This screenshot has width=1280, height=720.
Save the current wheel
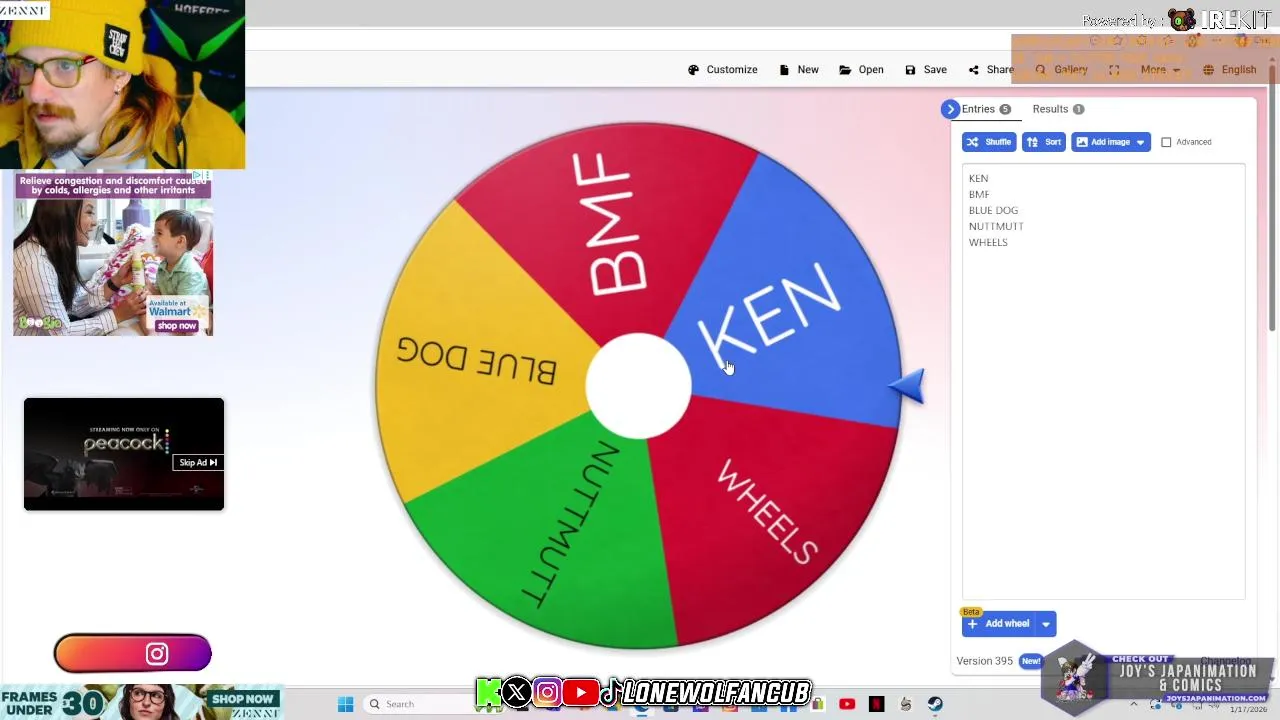coord(926,70)
